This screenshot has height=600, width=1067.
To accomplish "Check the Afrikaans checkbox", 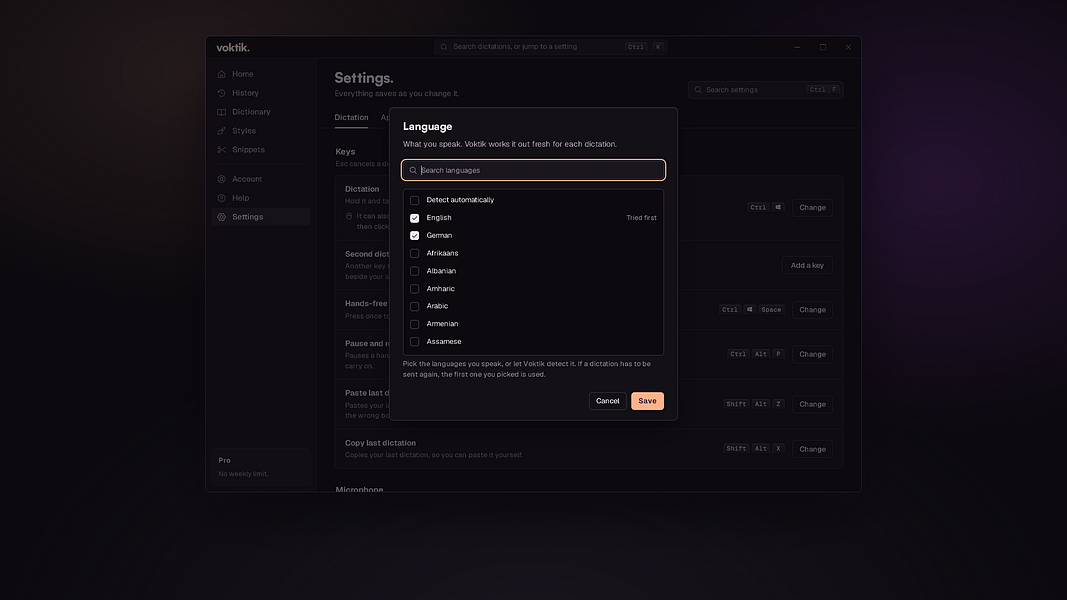I will tap(414, 253).
